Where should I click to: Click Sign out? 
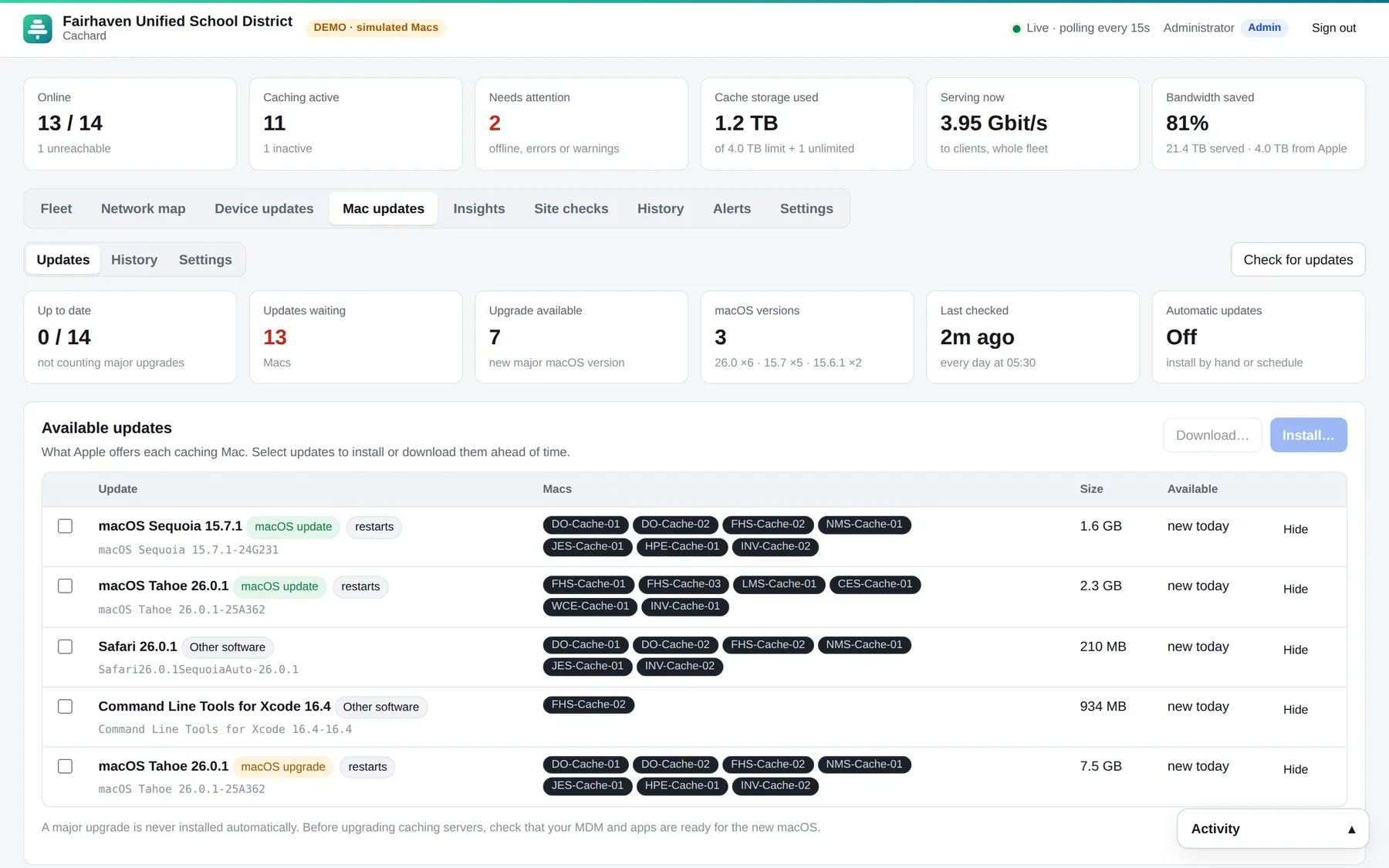pyautogui.click(x=1333, y=28)
